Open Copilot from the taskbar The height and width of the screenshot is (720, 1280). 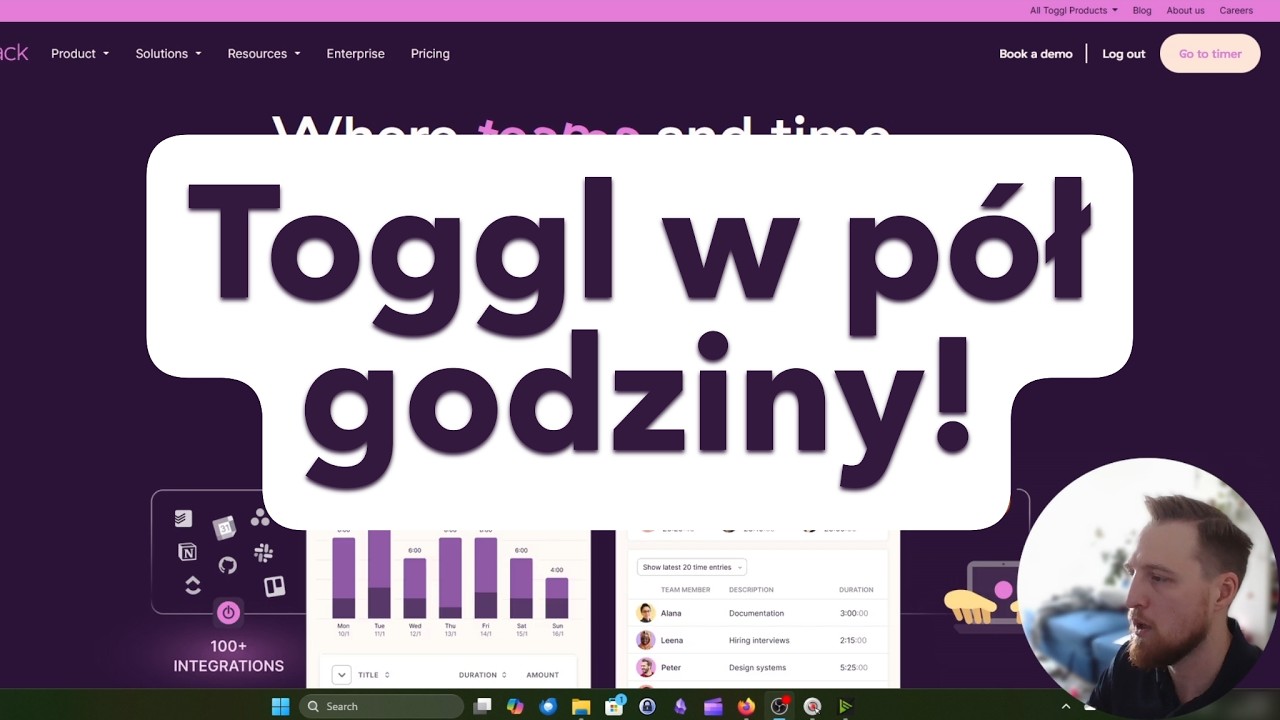(515, 706)
